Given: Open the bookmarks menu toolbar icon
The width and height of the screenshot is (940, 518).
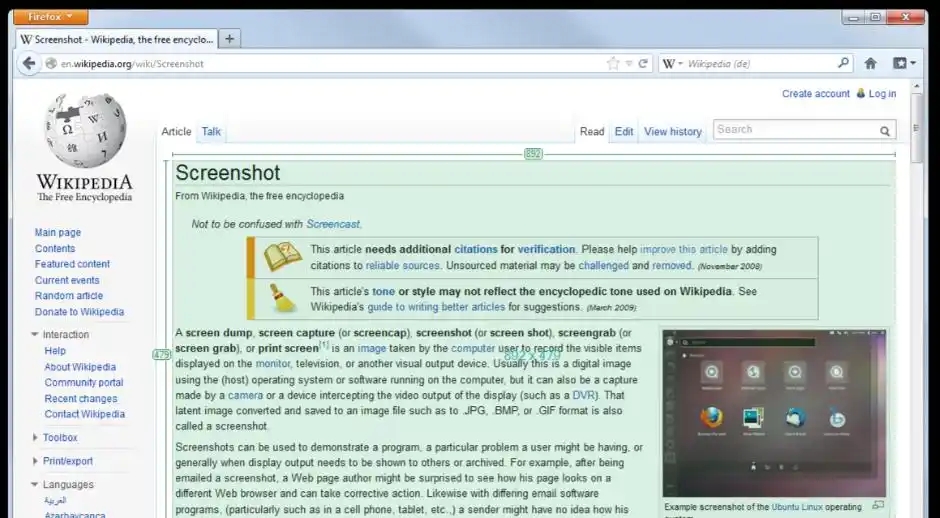Looking at the screenshot, I should [904, 63].
